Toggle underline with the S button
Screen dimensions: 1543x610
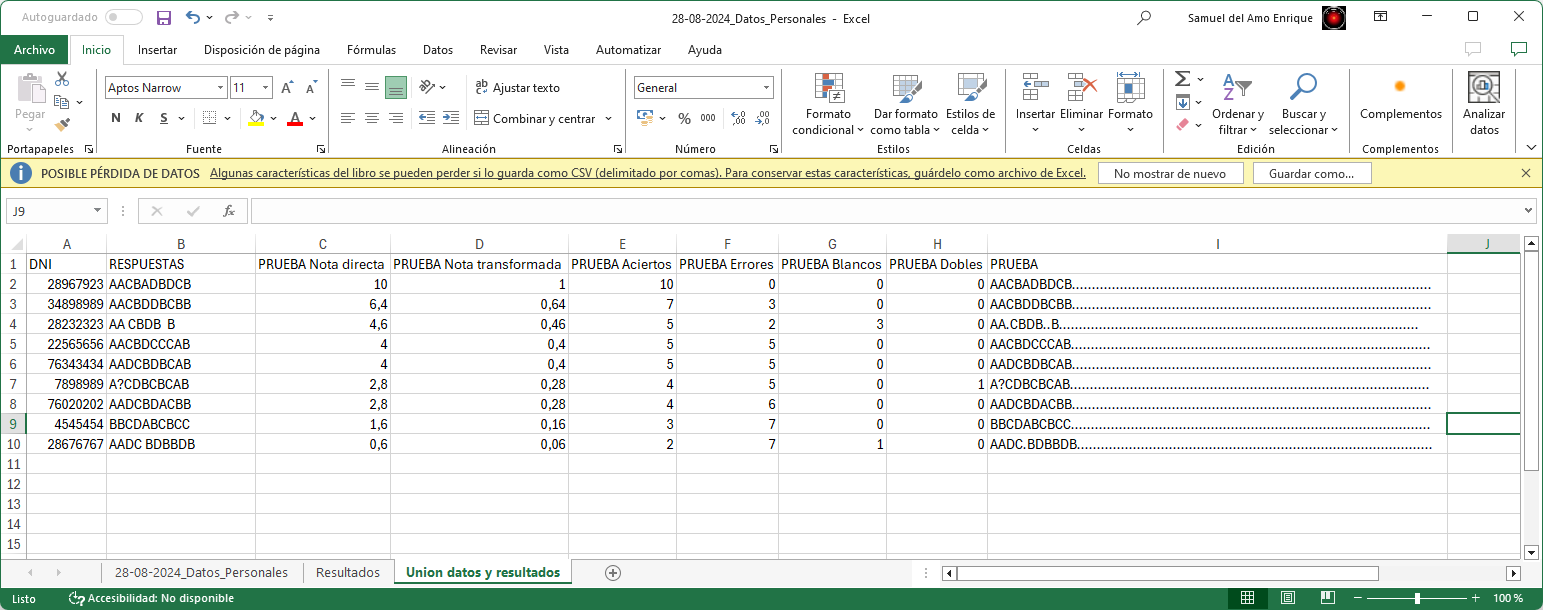point(162,118)
